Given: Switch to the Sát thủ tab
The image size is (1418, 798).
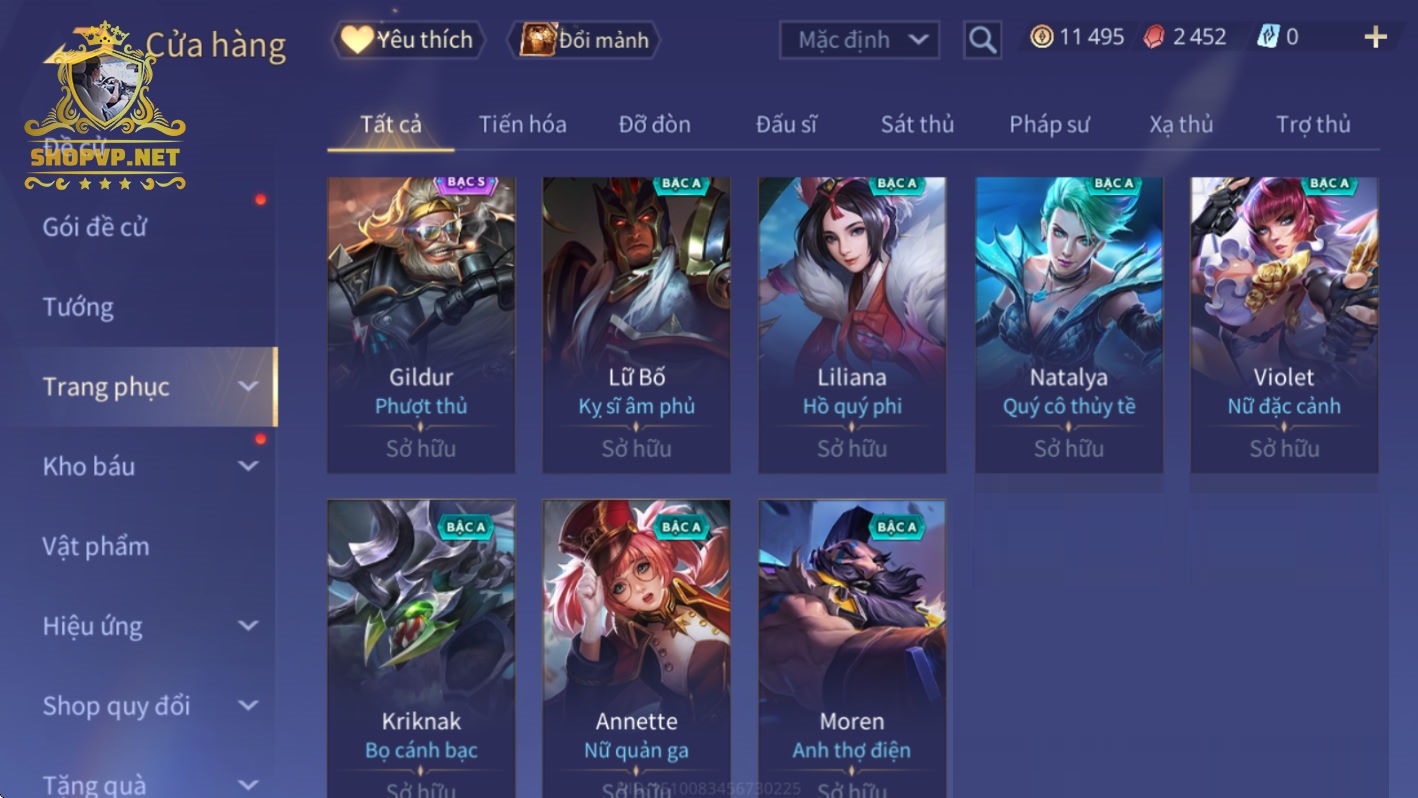Looking at the screenshot, I should (917, 124).
